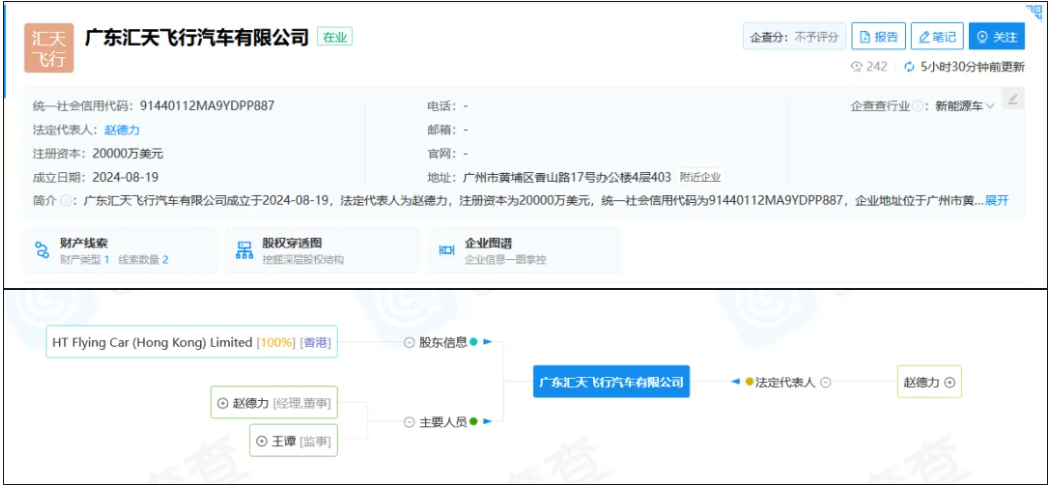1048x486 pixels.
Task: Click the 香港 region tag in shareholder node
Action: [314, 342]
